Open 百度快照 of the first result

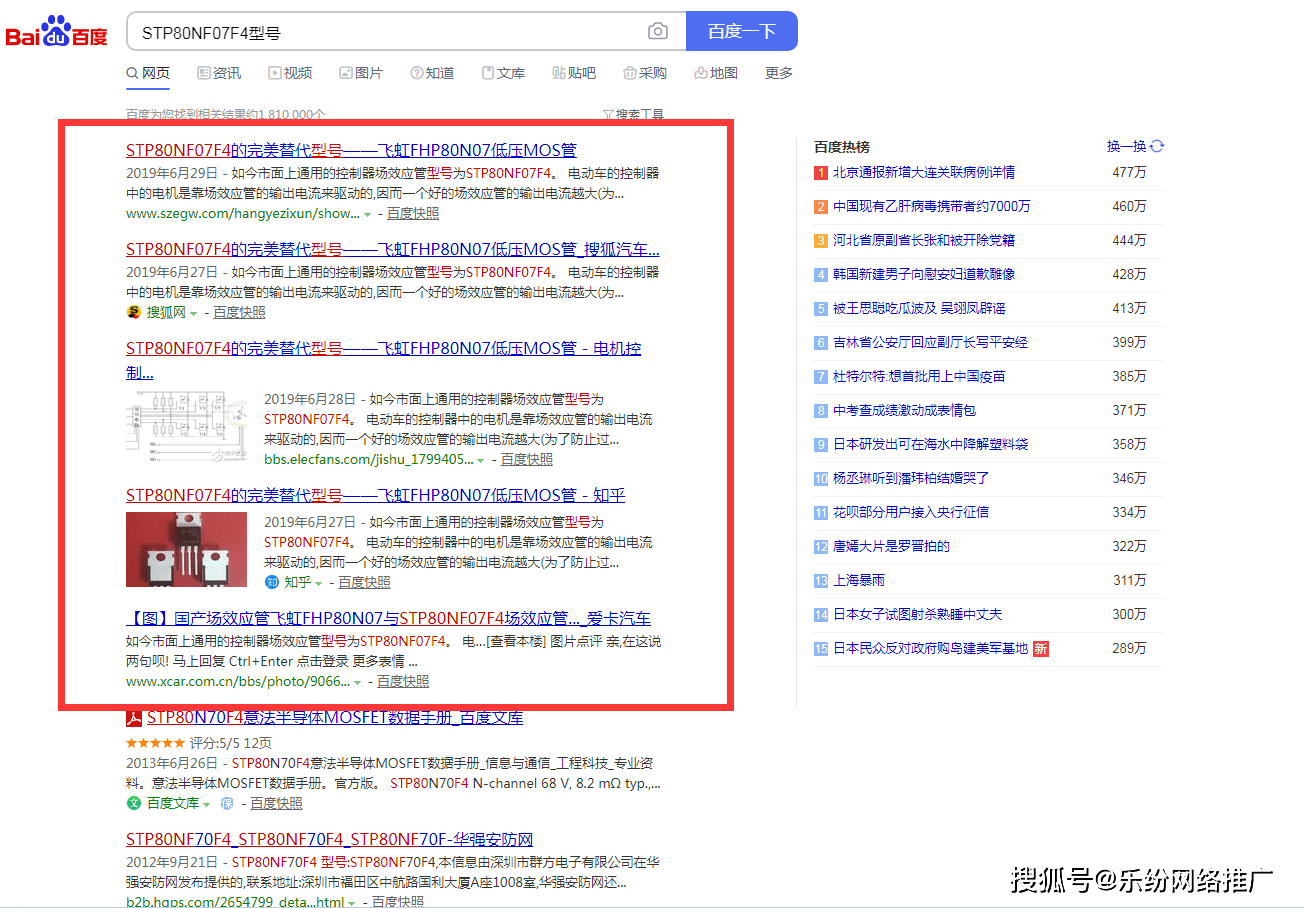(412, 212)
